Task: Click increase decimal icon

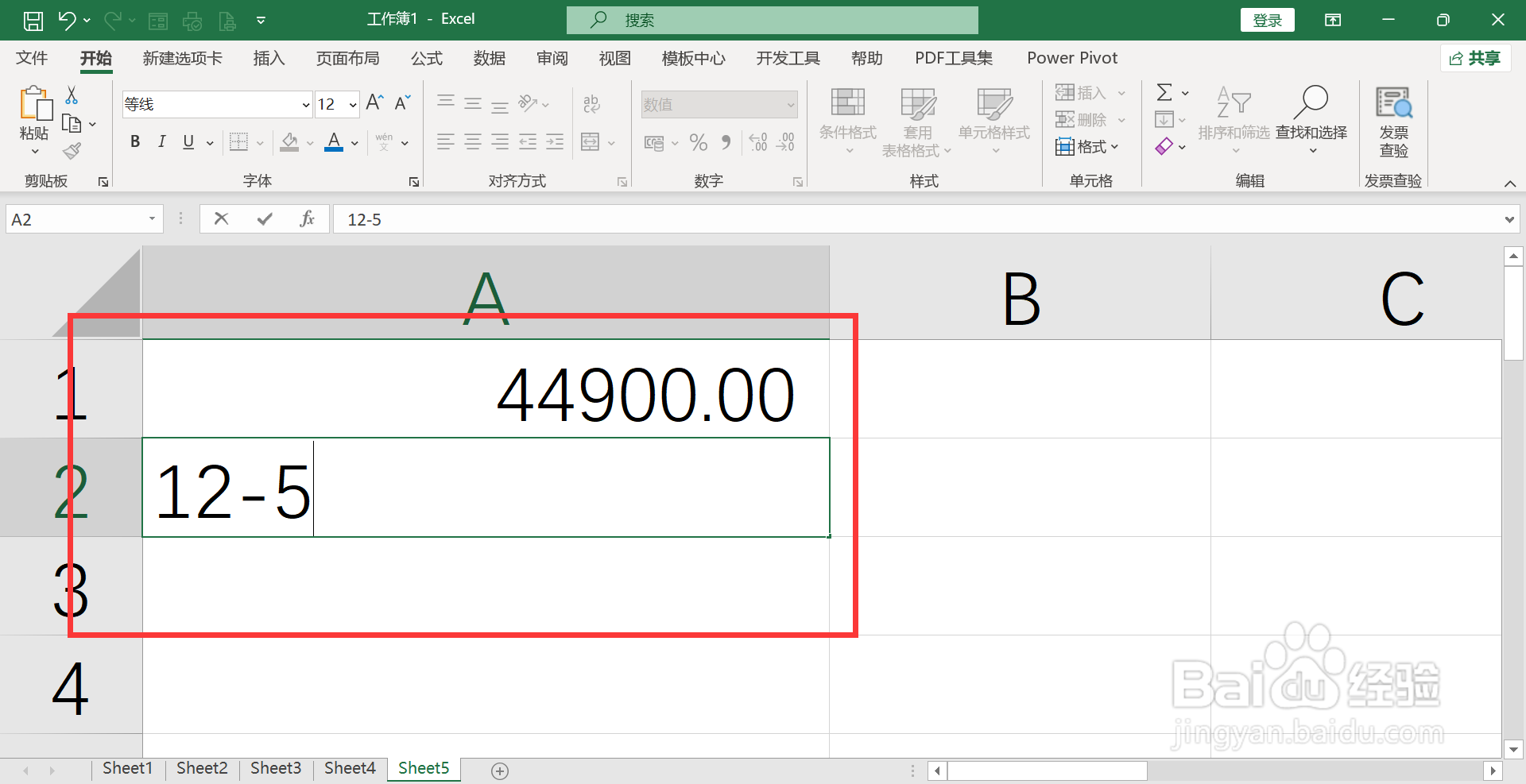Action: click(758, 142)
